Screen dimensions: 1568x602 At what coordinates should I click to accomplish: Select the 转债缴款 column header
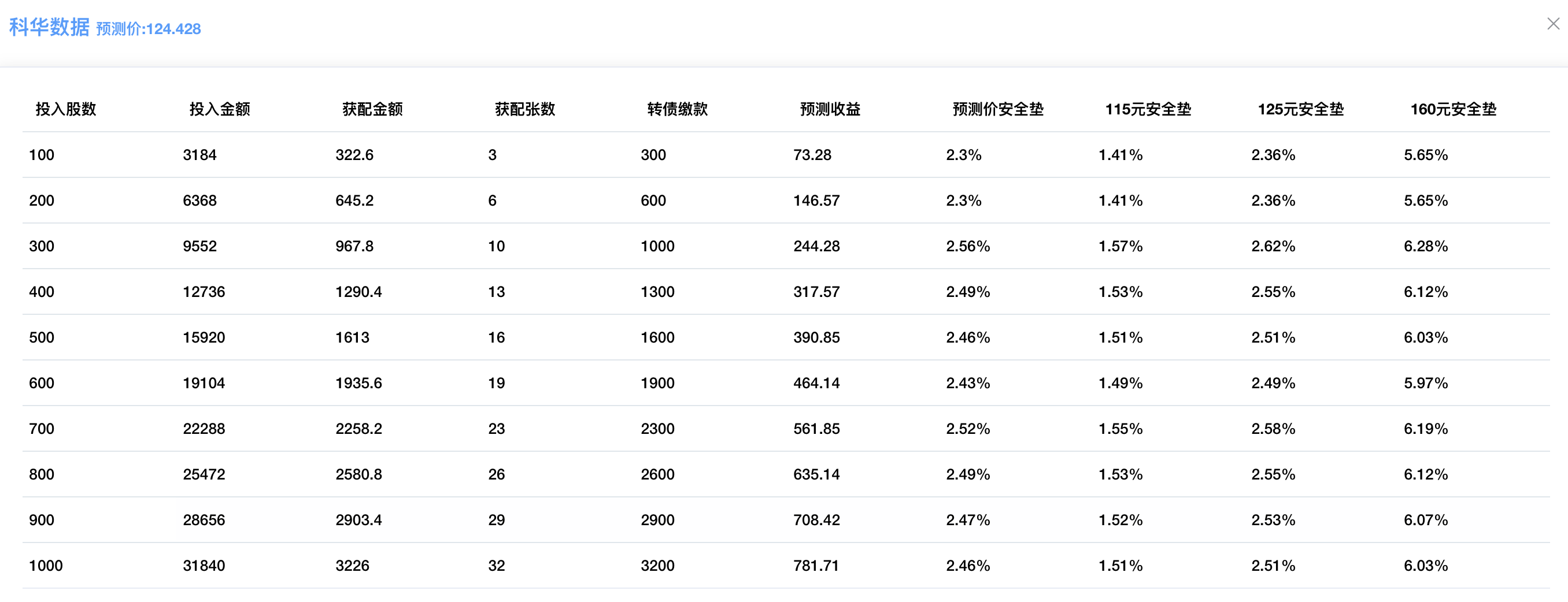click(x=677, y=109)
